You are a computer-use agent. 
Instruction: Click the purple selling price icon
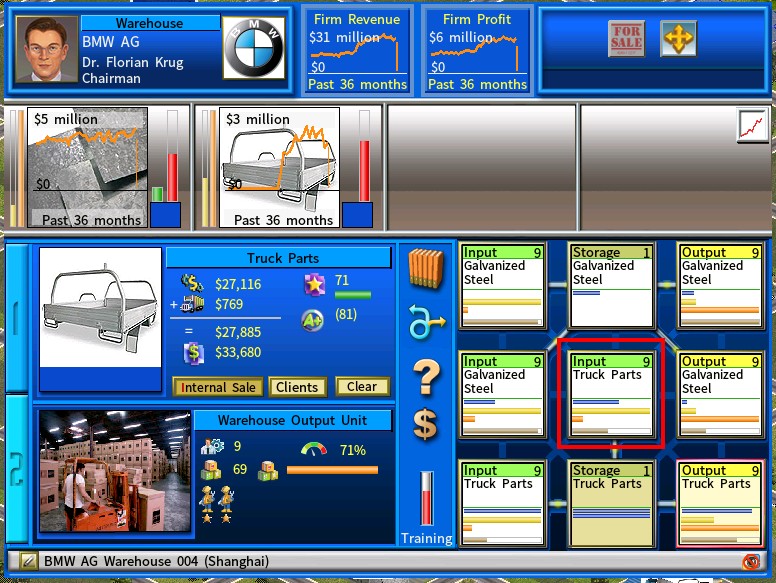pyautogui.click(x=194, y=353)
